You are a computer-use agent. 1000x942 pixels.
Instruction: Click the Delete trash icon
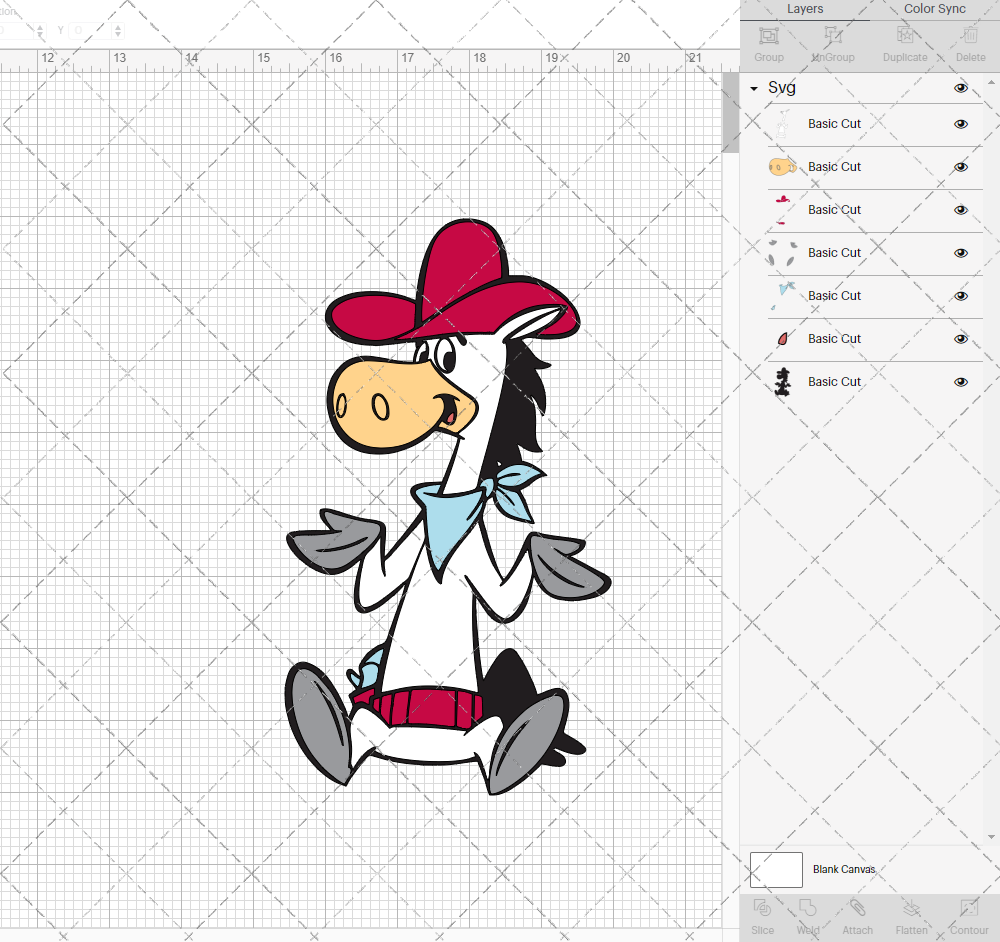(970, 36)
